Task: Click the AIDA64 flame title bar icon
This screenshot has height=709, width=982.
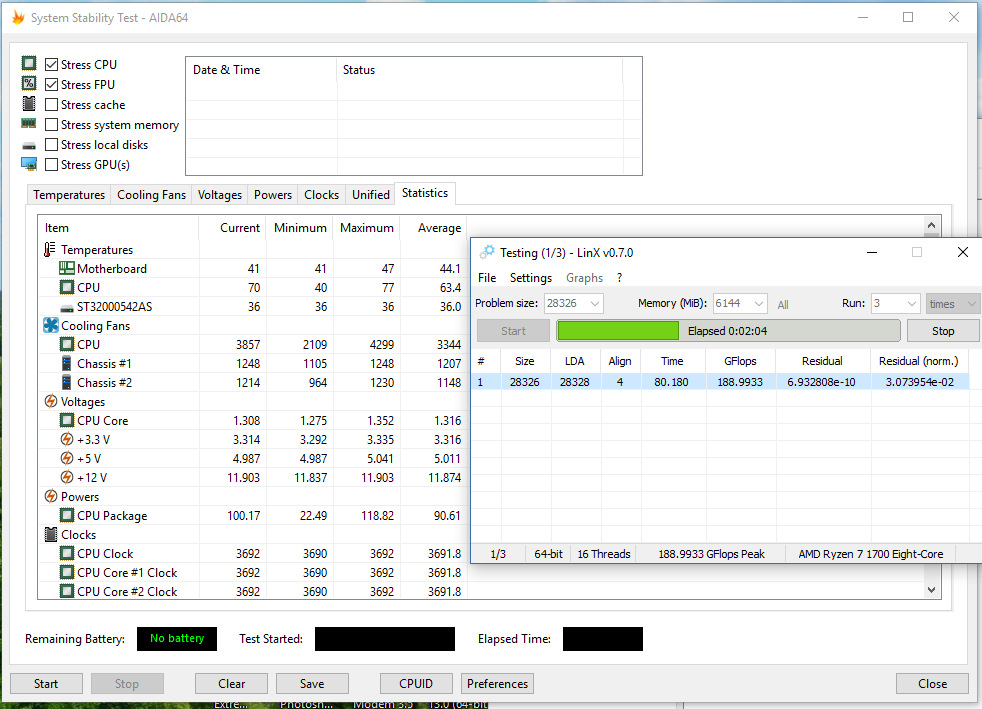Action: tap(18, 17)
